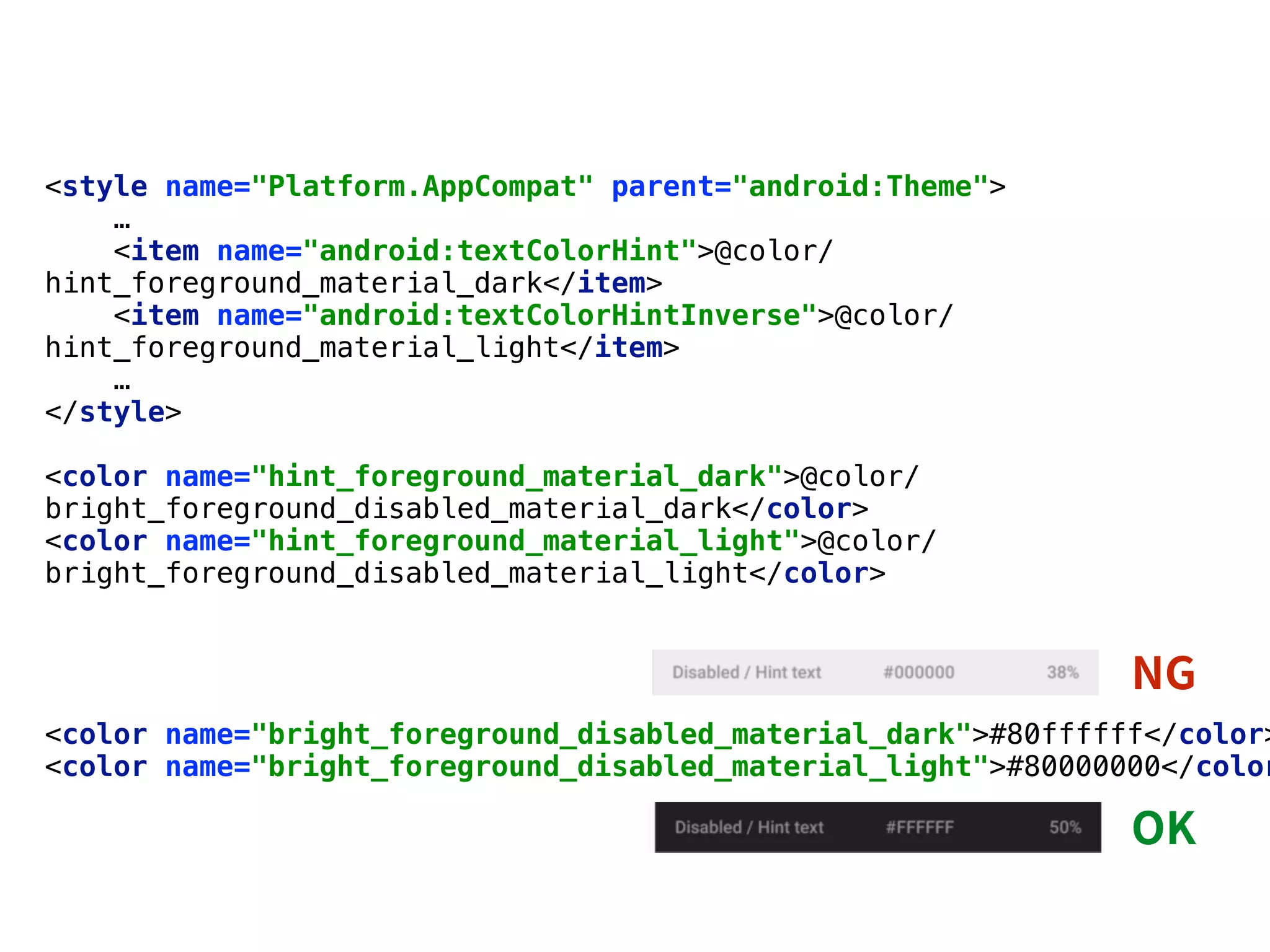Click the opening "style" keyword
This screenshot has width=1270, height=952.
pyautogui.click(x=105, y=187)
